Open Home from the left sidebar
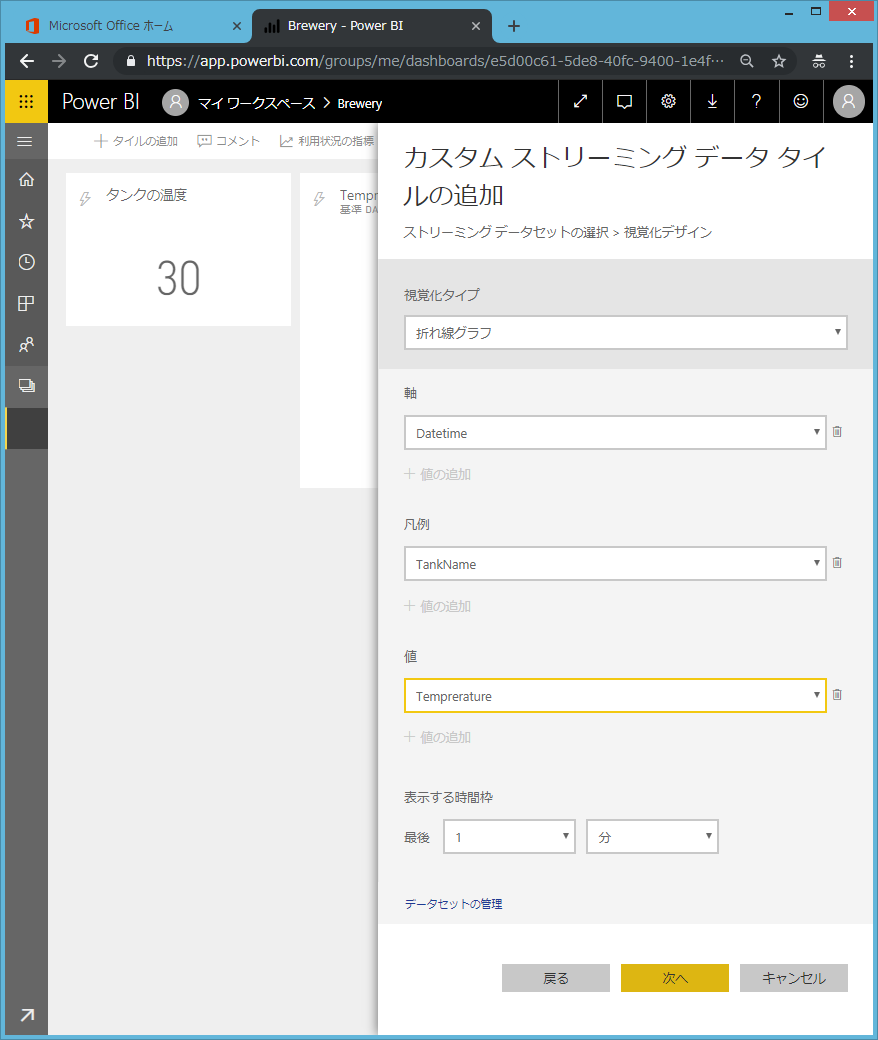 pyautogui.click(x=26, y=180)
